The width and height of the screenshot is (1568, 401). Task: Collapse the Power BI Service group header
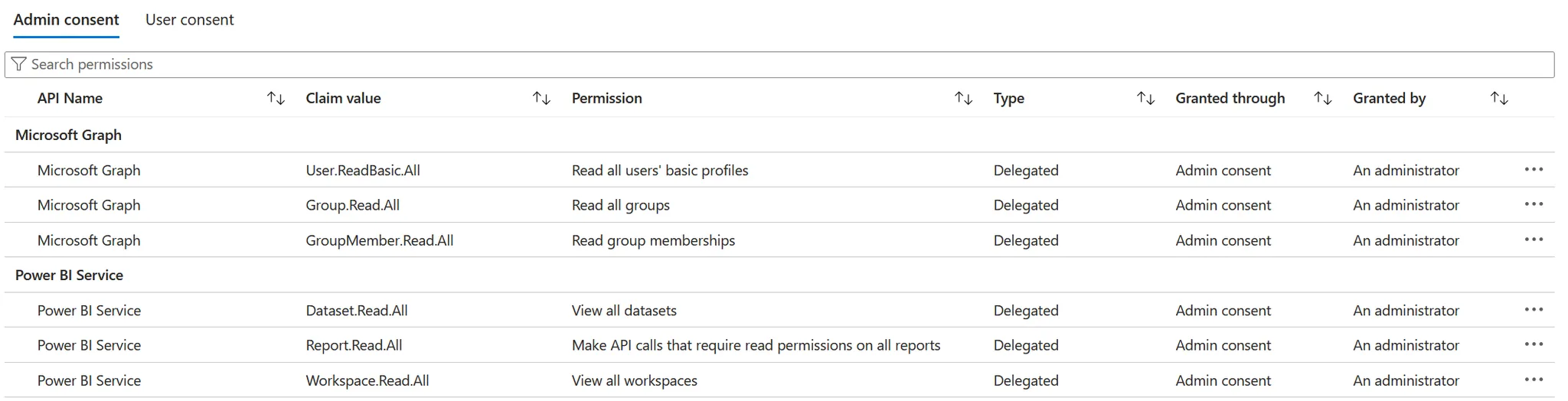(69, 275)
